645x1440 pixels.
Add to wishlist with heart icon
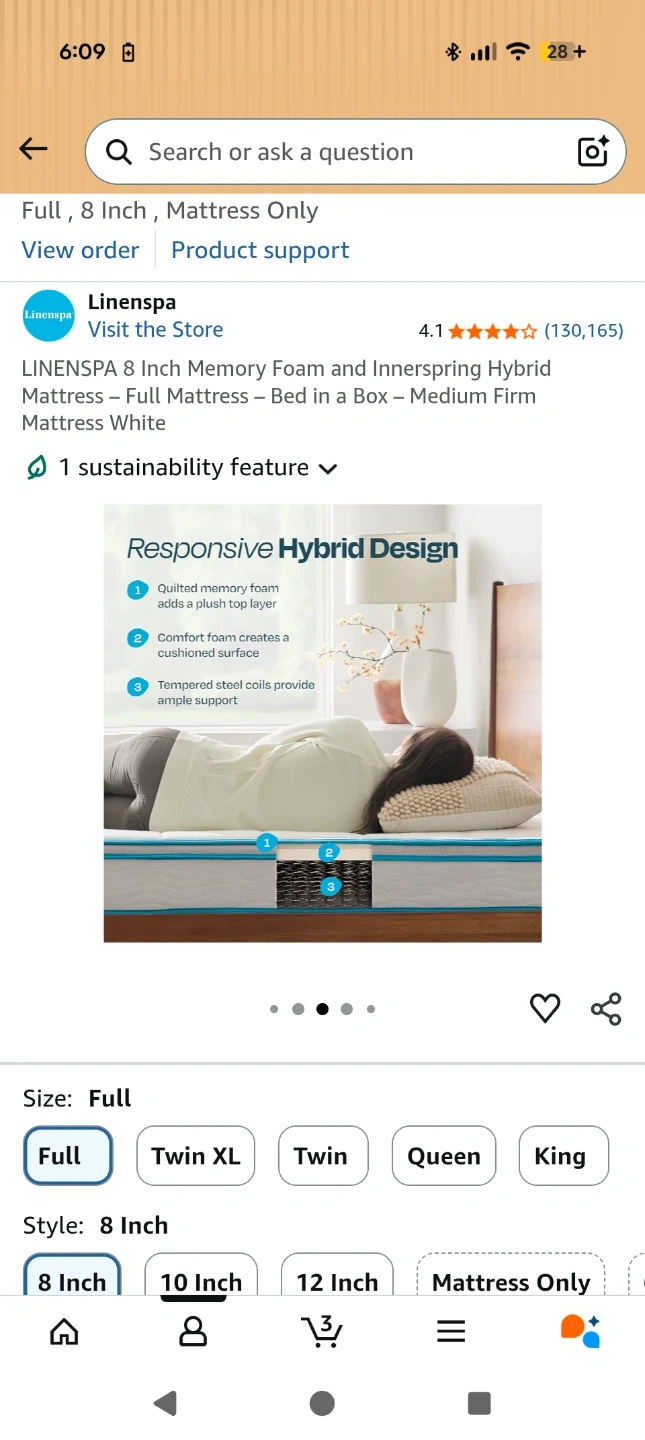pyautogui.click(x=545, y=1008)
